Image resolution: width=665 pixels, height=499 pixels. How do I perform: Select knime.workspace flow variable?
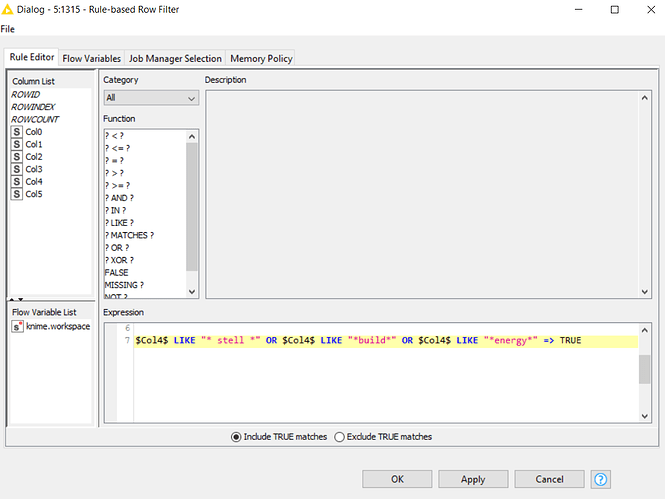[x=58, y=326]
